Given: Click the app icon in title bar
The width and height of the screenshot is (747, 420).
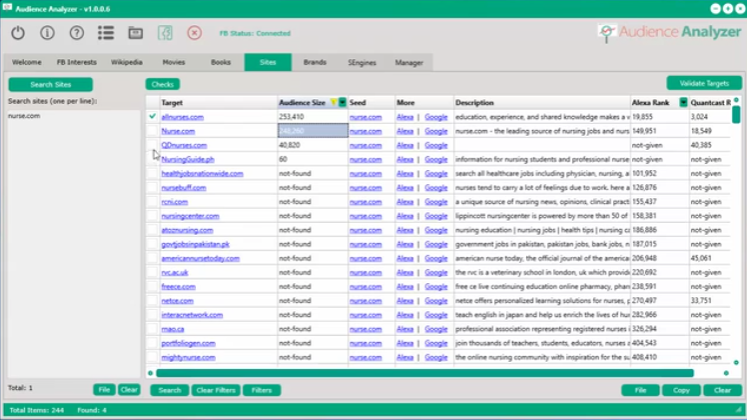Looking at the screenshot, I should (x=7, y=8).
